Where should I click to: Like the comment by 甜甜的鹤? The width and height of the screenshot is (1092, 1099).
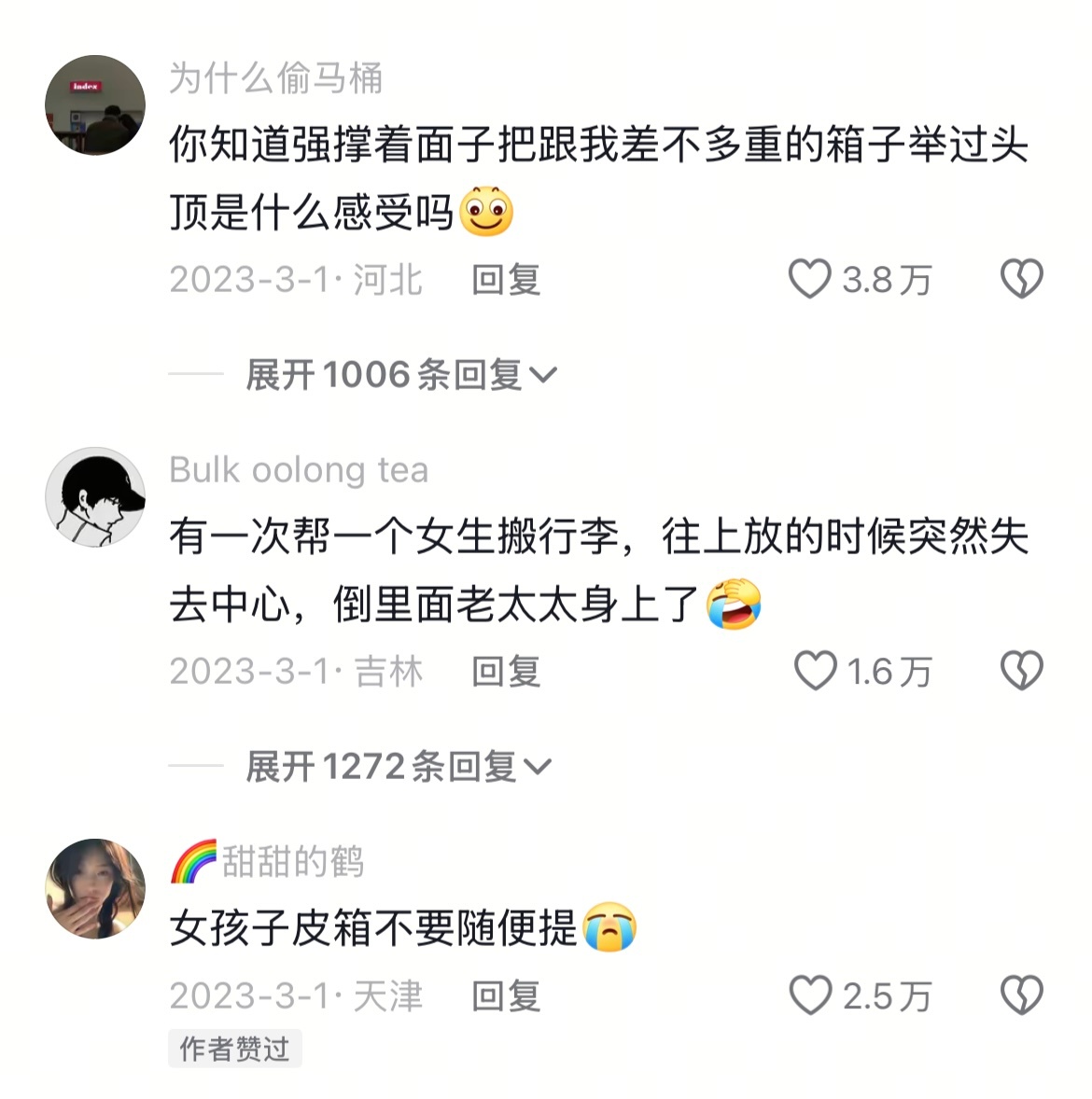[810, 995]
